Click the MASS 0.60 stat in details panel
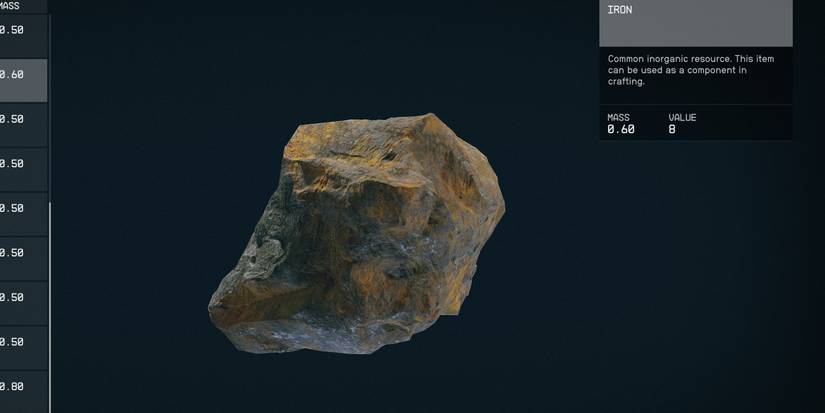825x413 pixels. pyautogui.click(x=621, y=124)
